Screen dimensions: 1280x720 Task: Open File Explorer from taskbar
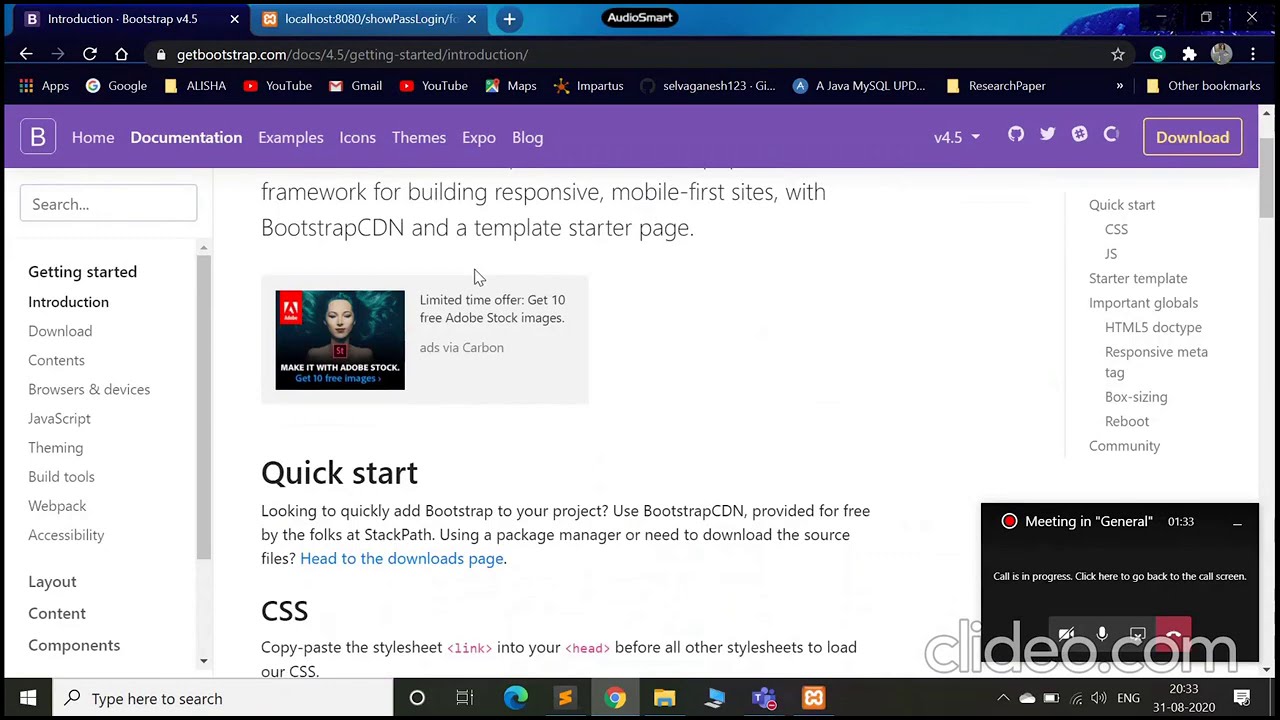665,698
